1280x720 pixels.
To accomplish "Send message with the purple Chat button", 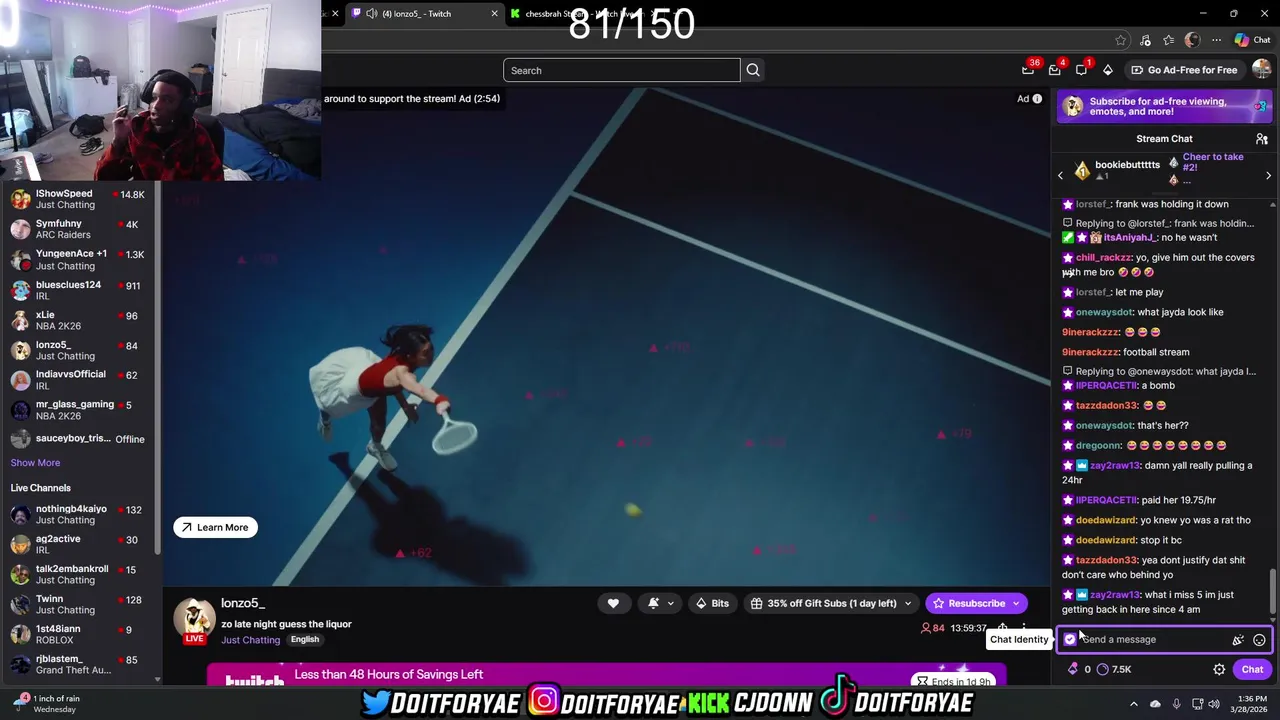I will click(1252, 670).
